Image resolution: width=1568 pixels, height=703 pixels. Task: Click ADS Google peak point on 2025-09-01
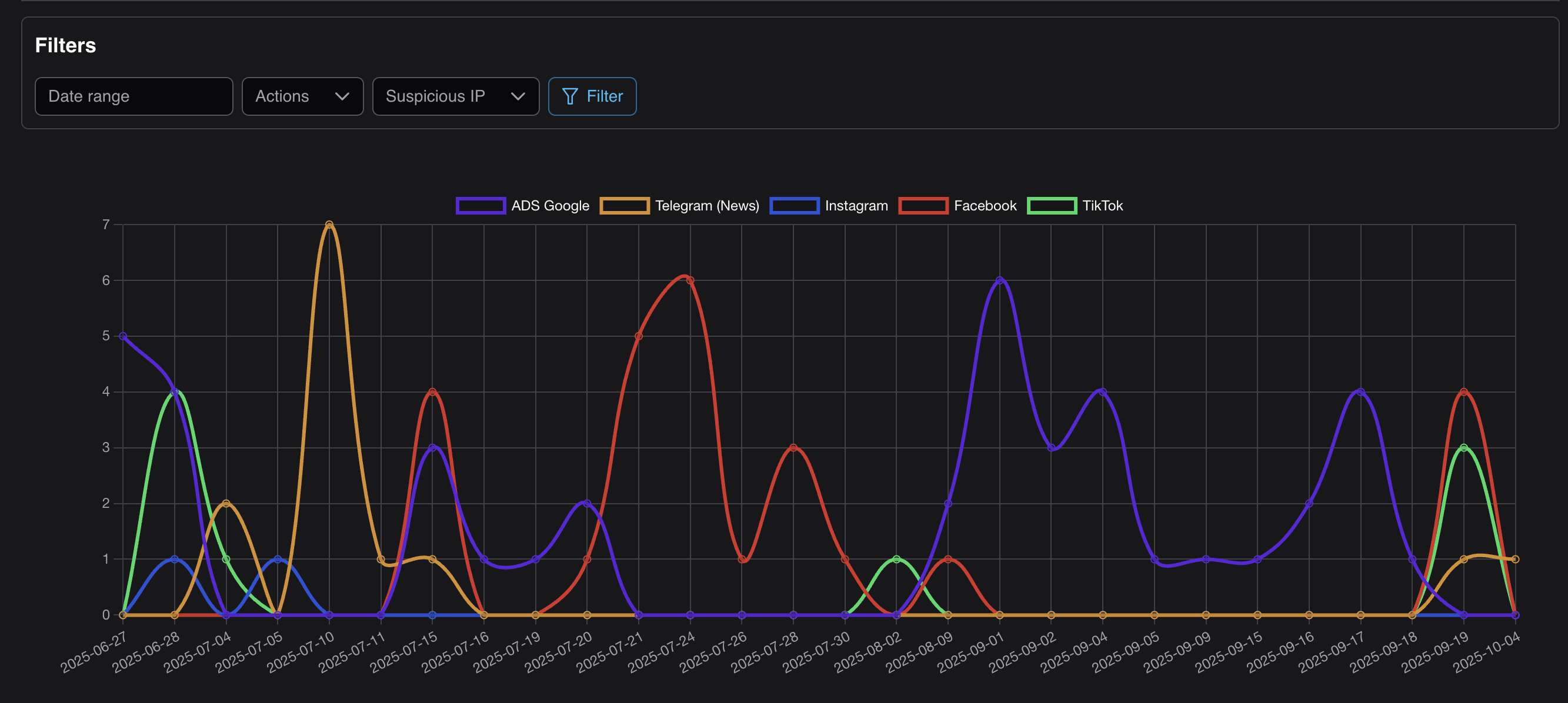(x=999, y=280)
